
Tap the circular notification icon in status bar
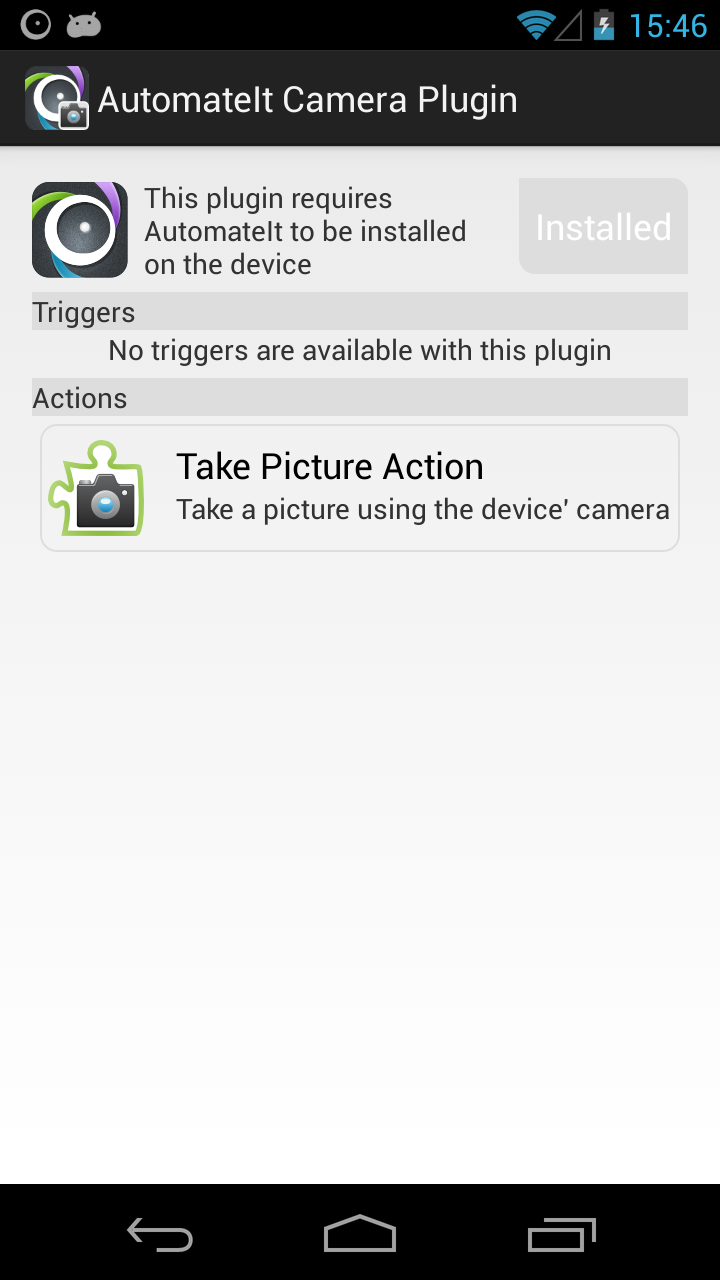point(36,25)
